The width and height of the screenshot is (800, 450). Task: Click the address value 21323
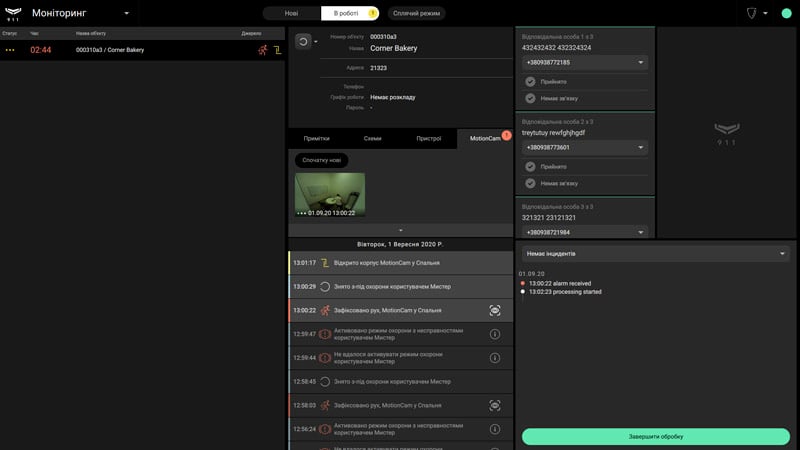click(x=378, y=68)
